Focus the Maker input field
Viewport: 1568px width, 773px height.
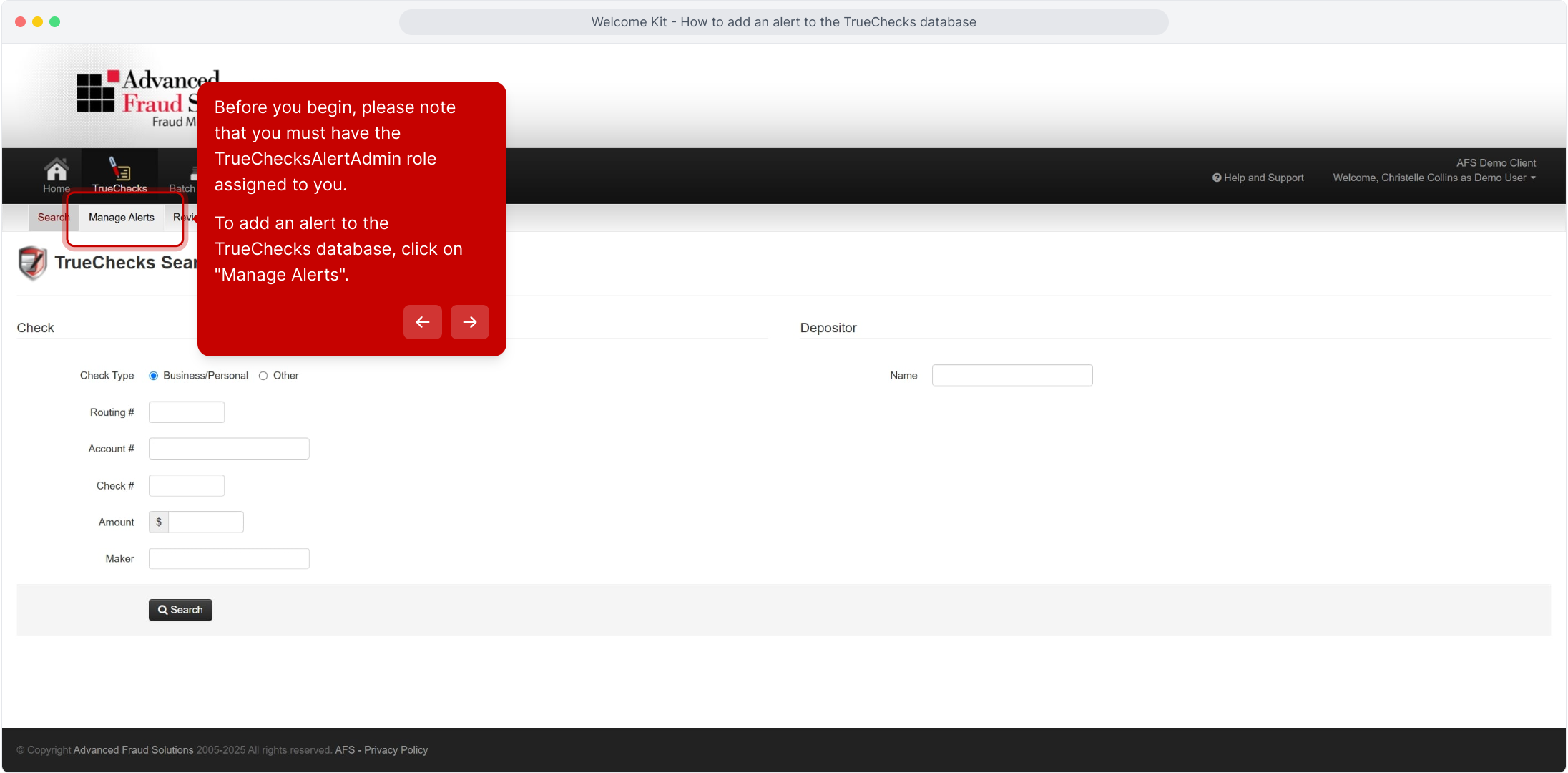tap(229, 559)
